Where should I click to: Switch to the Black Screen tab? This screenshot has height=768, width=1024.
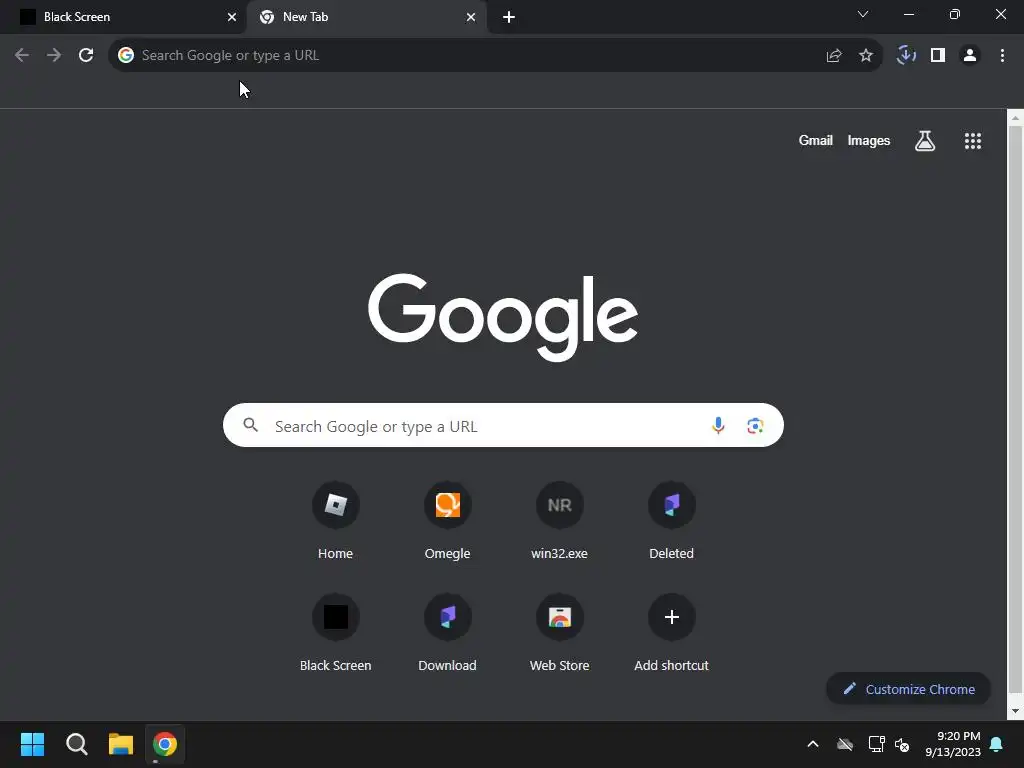click(123, 17)
